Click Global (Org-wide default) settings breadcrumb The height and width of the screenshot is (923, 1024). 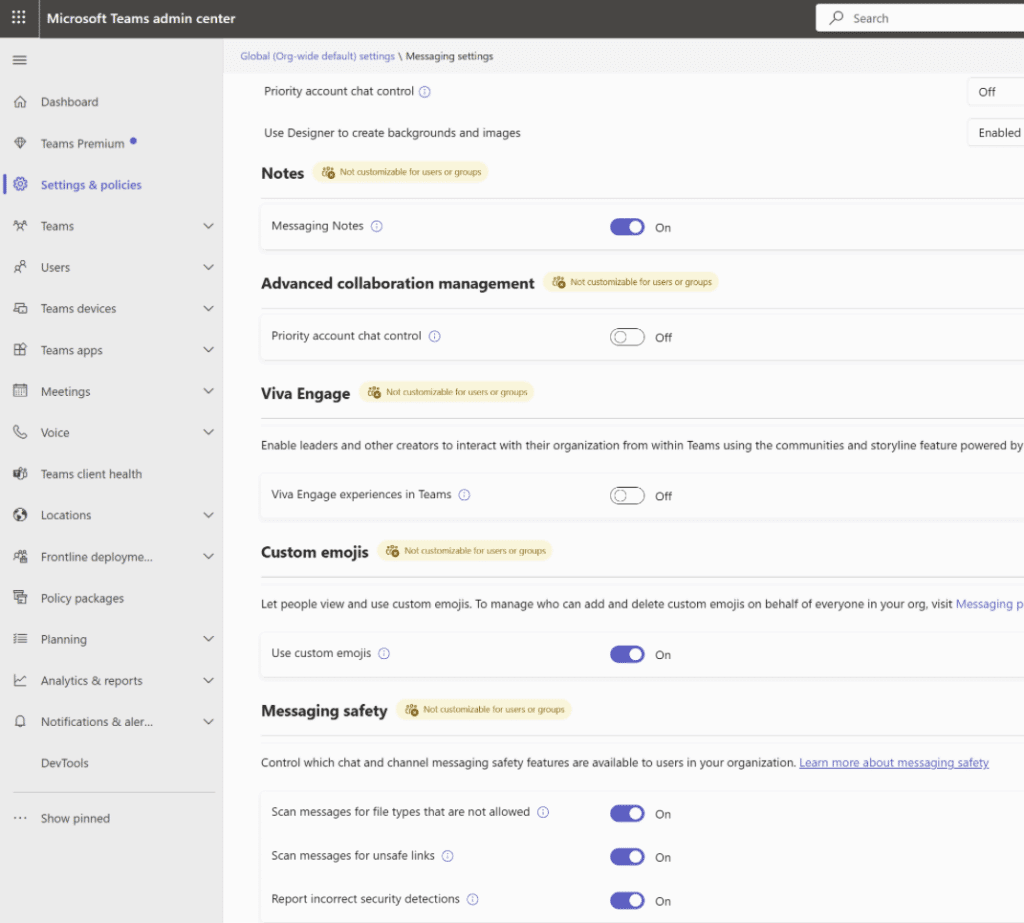point(317,57)
